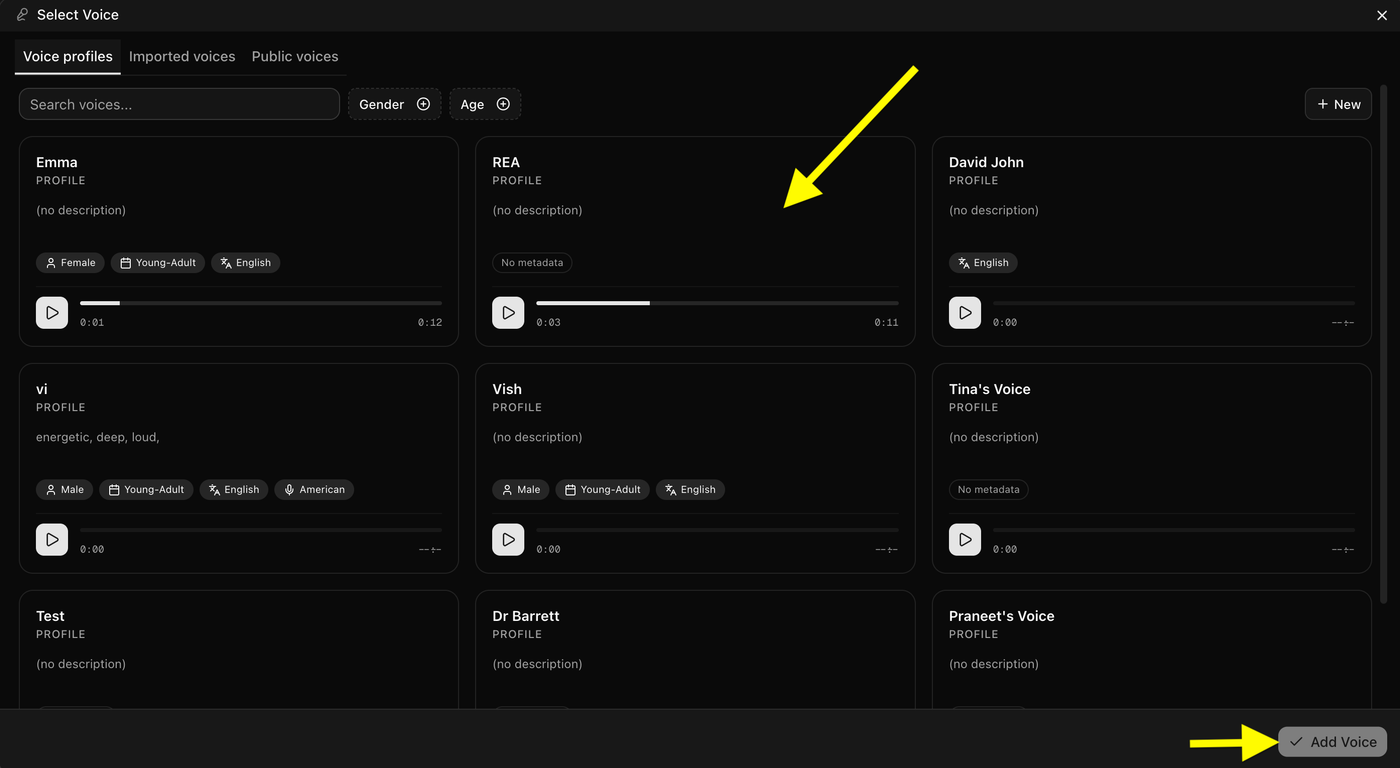Click Vish's Young-Adult tag
This screenshot has width=1400, height=768.
[603, 490]
